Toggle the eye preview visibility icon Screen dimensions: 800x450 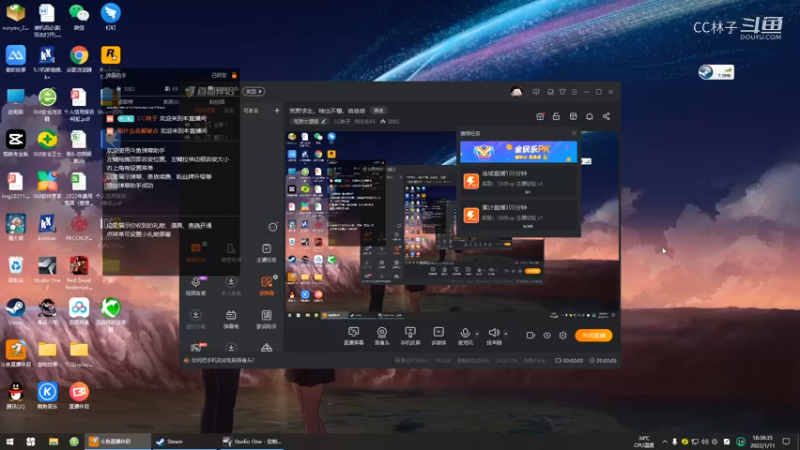tap(546, 335)
